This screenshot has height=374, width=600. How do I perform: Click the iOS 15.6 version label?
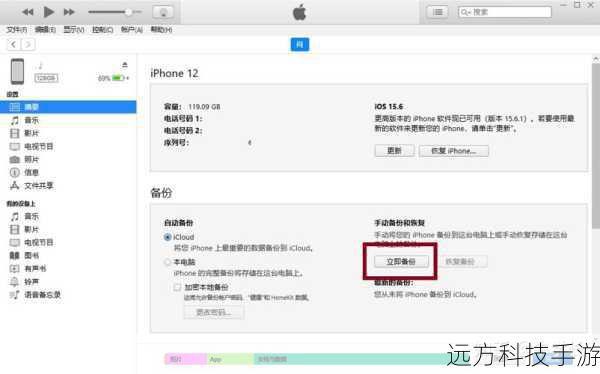click(x=388, y=106)
